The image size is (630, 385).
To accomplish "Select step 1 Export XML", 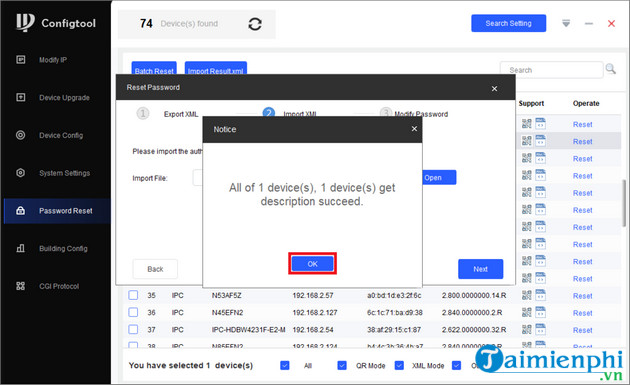I will click(168, 114).
